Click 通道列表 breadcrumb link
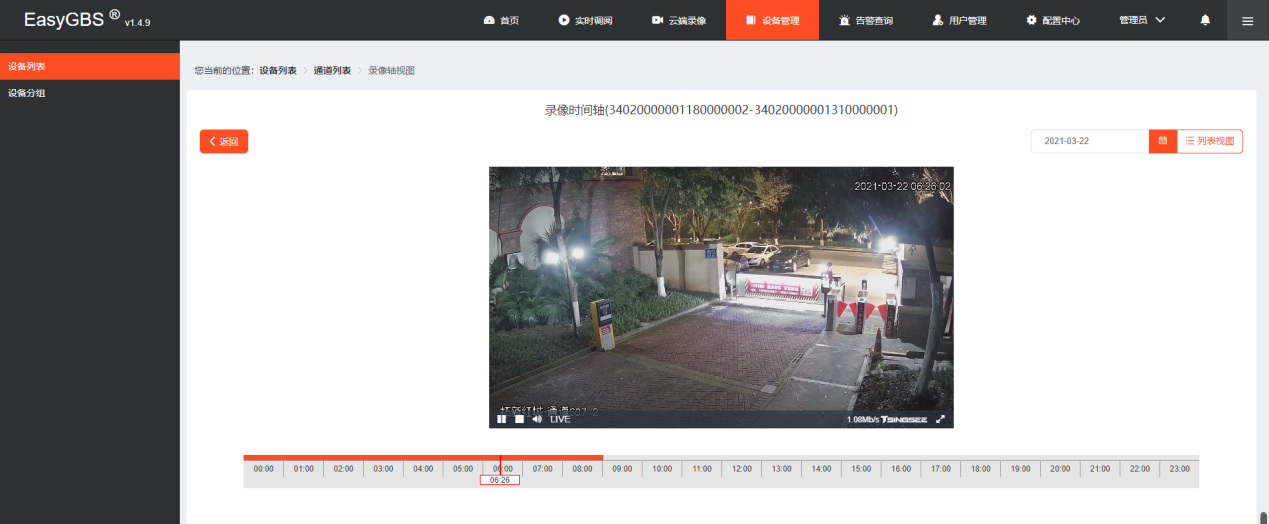The height and width of the screenshot is (524, 1269). (332, 70)
